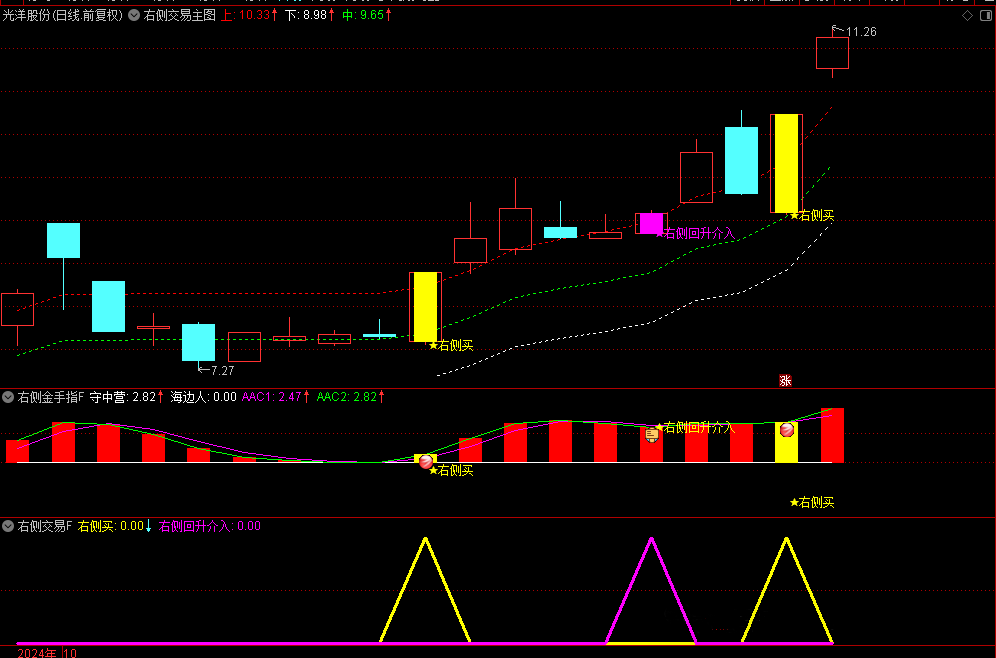This screenshot has height=658, width=996.
Task: Click the 7.27 low price label
Action: 222,371
